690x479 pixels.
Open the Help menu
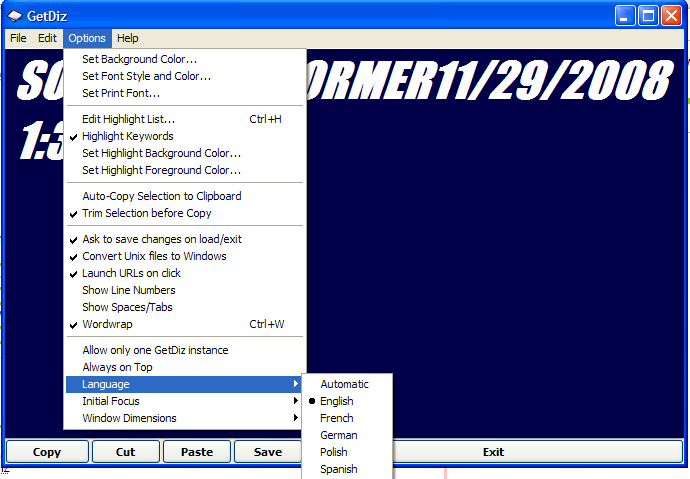128,38
